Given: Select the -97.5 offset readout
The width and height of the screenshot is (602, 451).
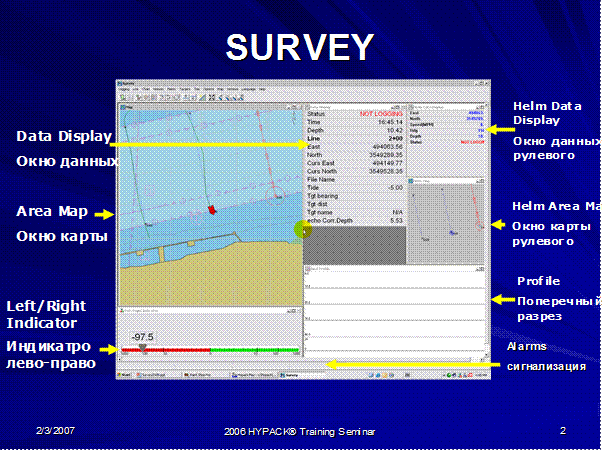Looking at the screenshot, I should click(x=142, y=337).
